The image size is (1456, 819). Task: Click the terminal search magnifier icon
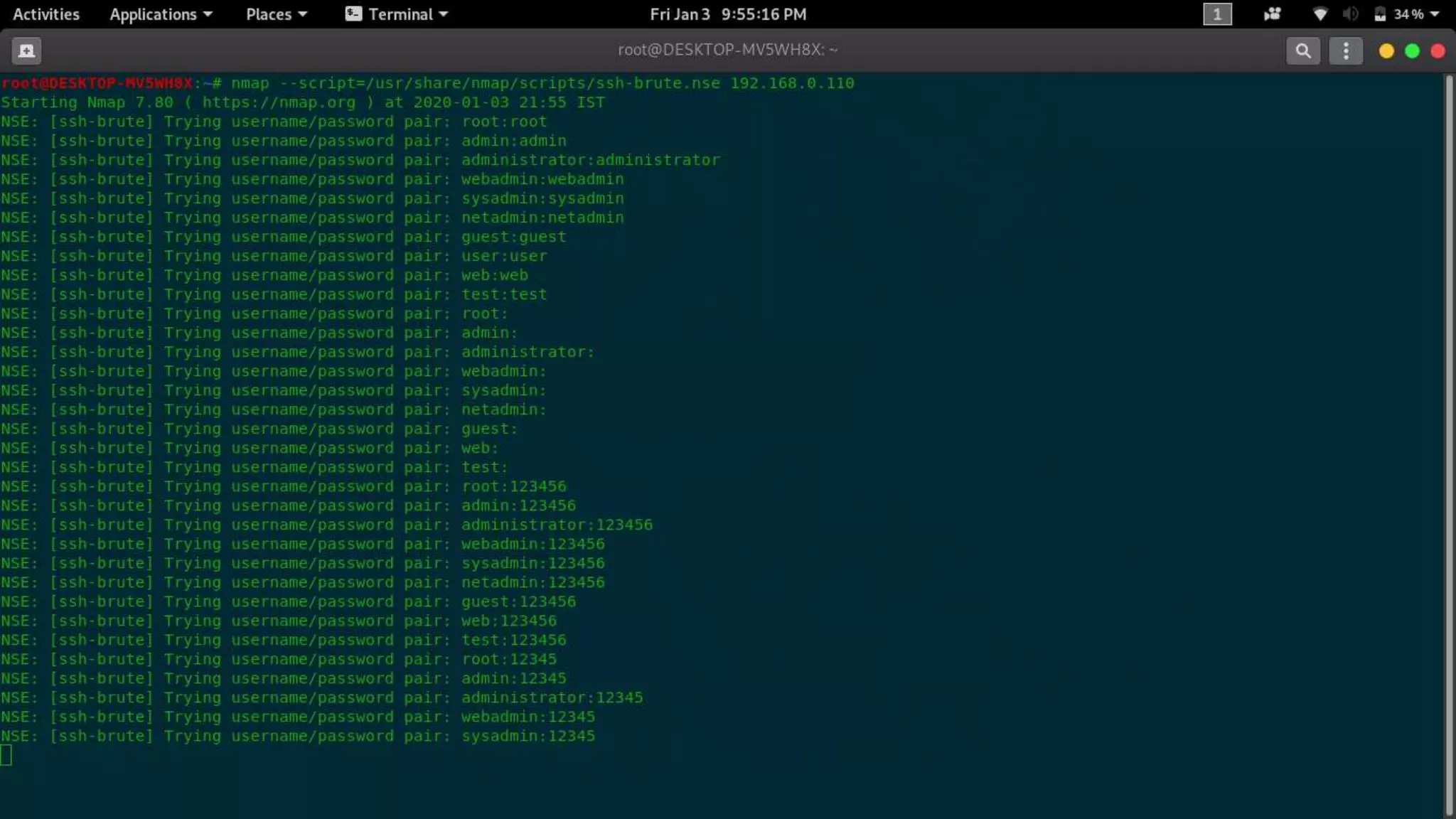pyautogui.click(x=1302, y=50)
